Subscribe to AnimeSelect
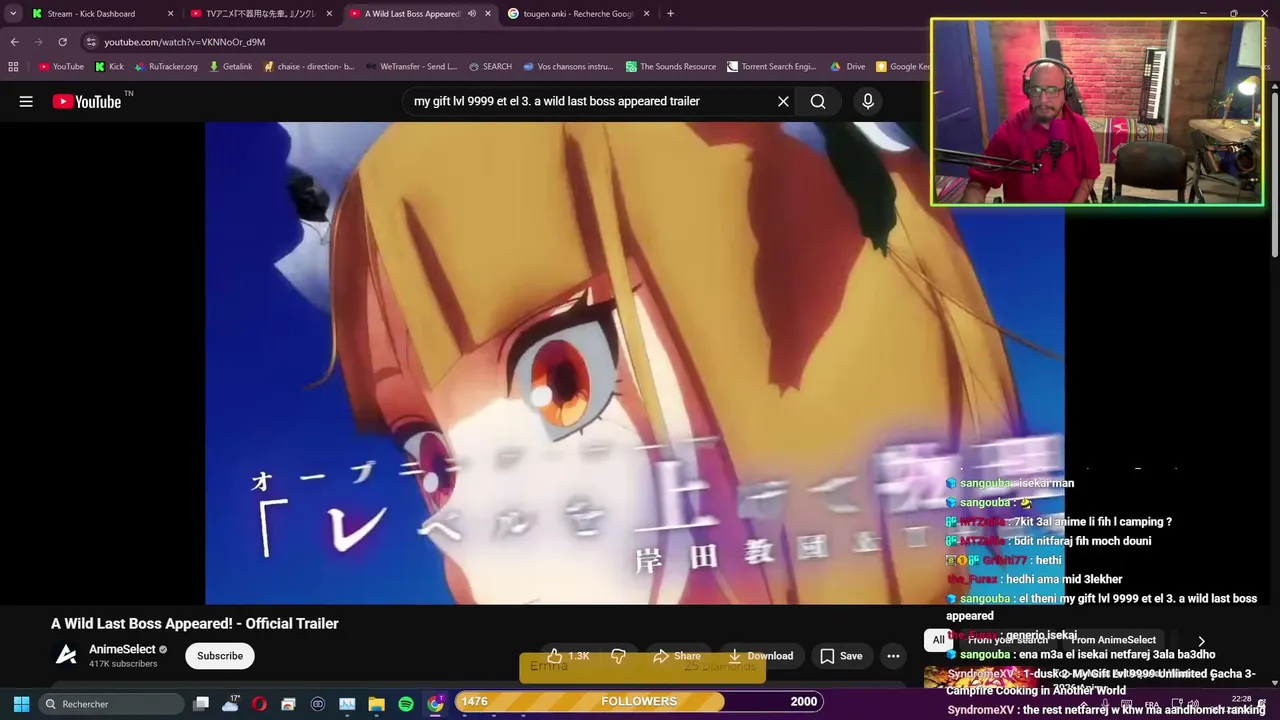The width and height of the screenshot is (1280, 720). click(219, 656)
